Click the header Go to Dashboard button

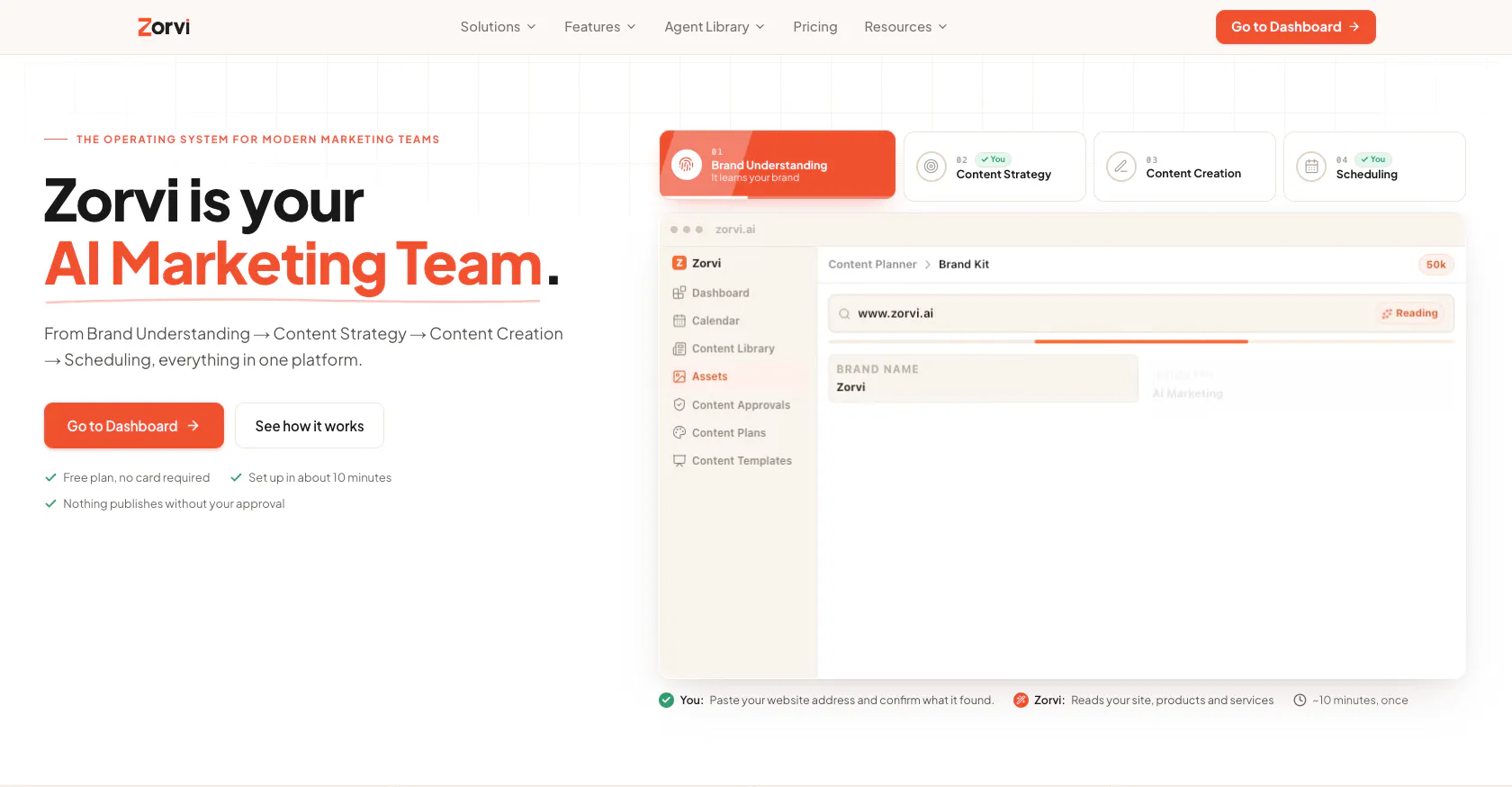click(1295, 27)
